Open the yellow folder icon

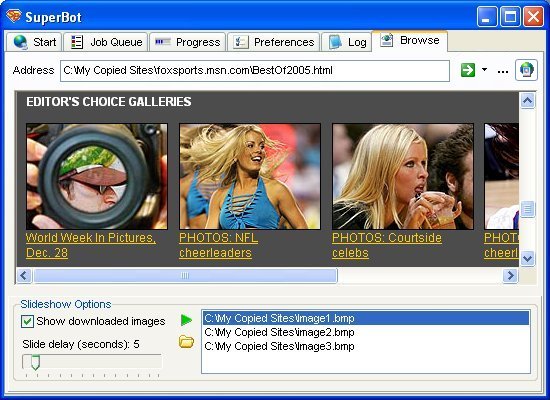point(186,341)
